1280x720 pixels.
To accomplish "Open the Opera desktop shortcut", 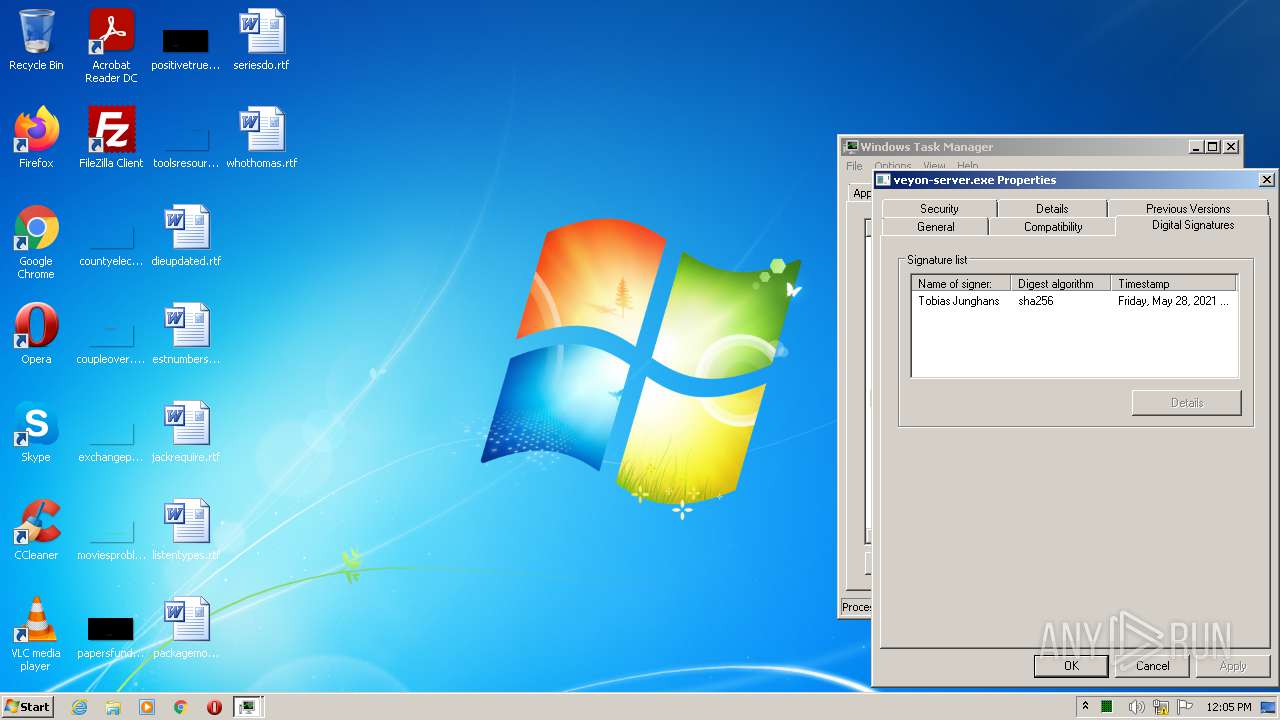I will [36, 334].
